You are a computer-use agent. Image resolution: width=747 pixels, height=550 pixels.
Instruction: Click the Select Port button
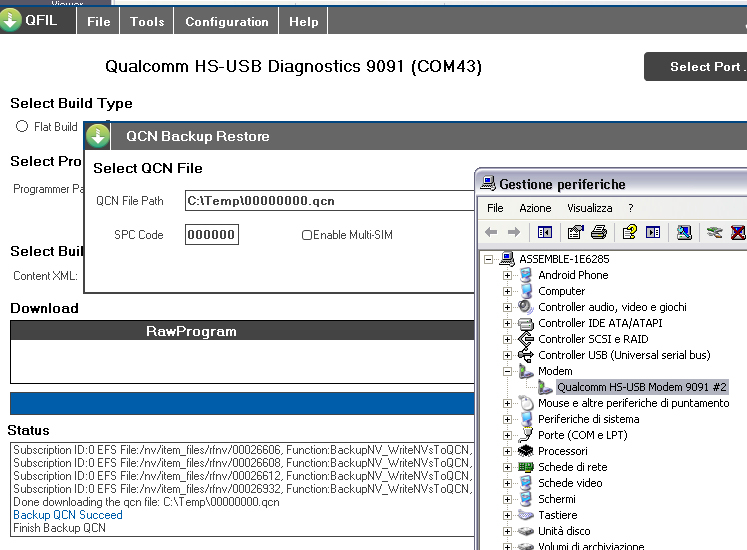point(696,67)
